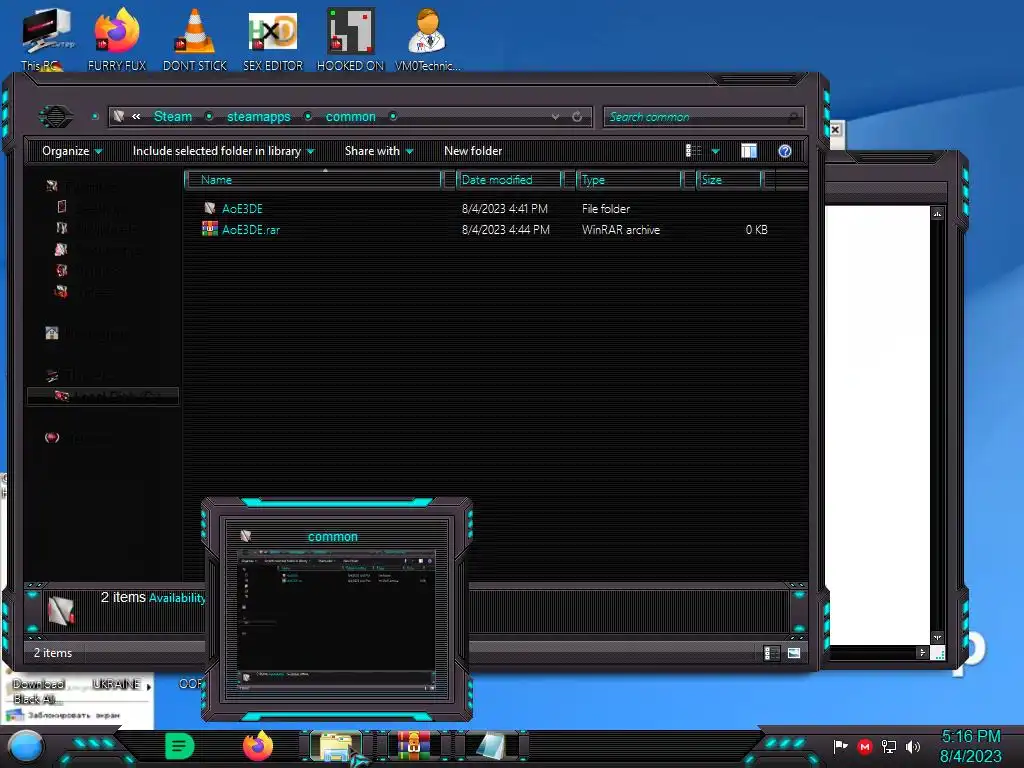Open the SEX EDITOR HxD desktop shortcut
This screenshot has height=768, width=1024.
273,39
